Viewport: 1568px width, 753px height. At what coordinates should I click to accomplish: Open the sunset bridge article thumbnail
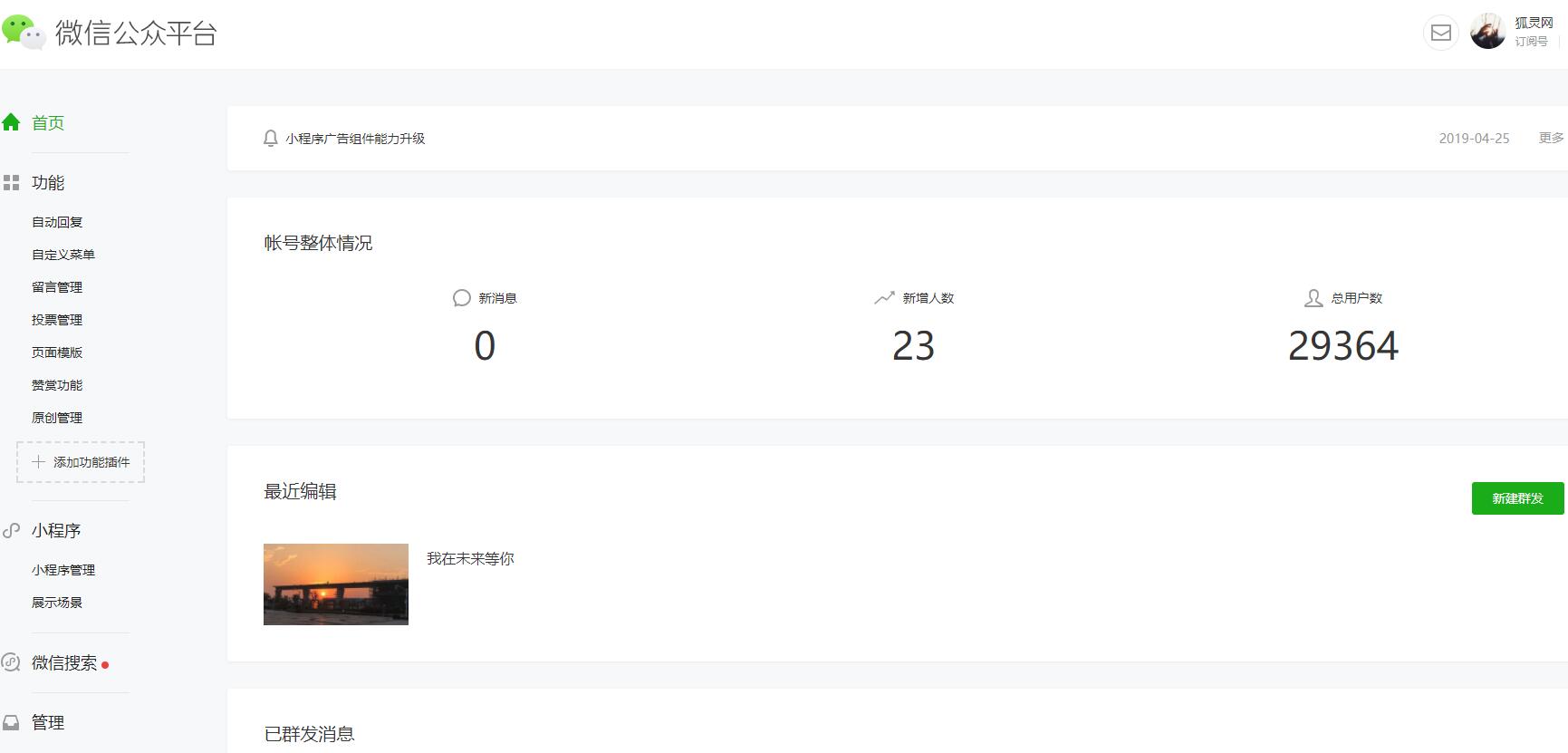[336, 584]
